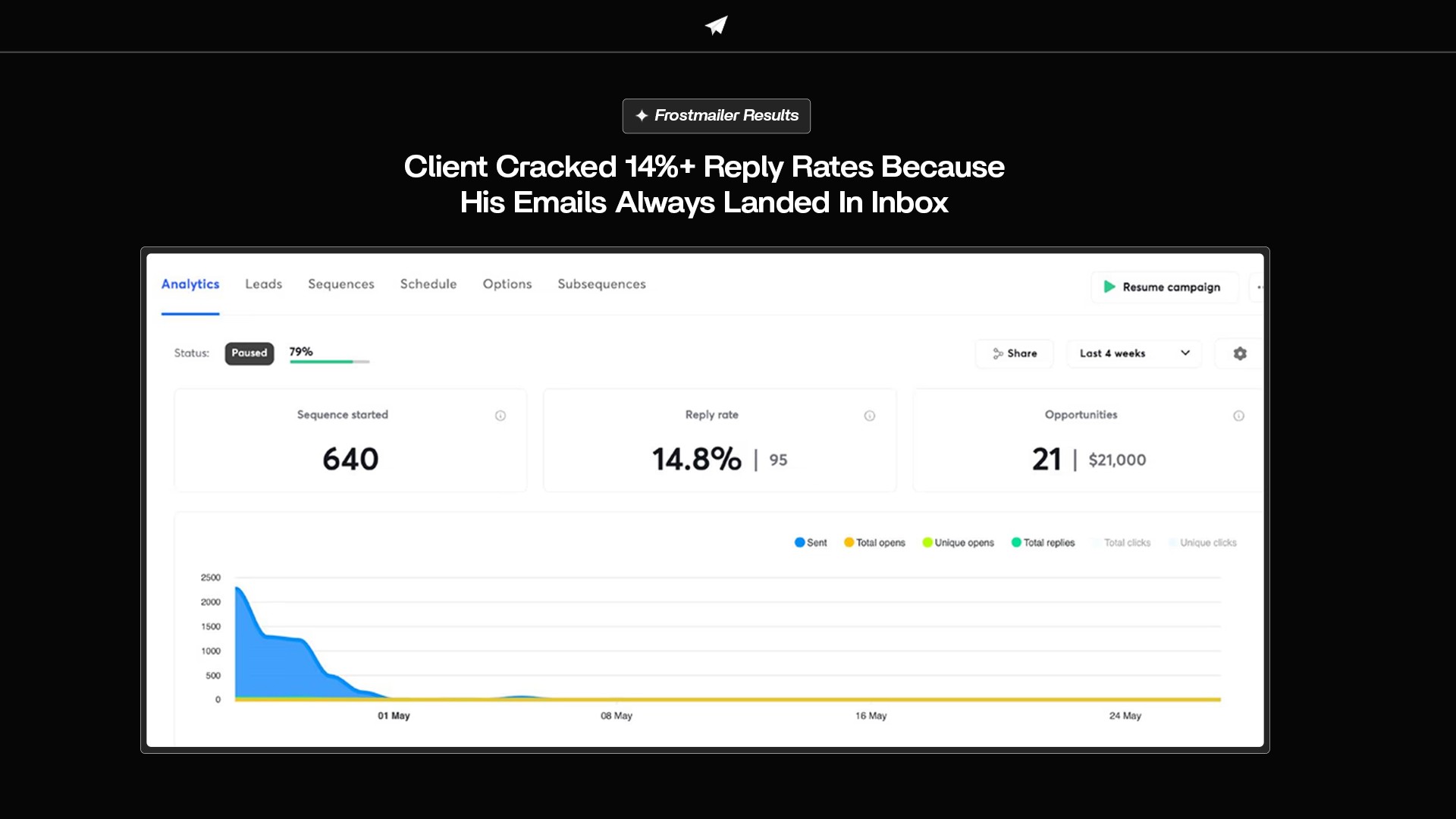Click the Reply rate info icon
1456x819 pixels.
(870, 416)
